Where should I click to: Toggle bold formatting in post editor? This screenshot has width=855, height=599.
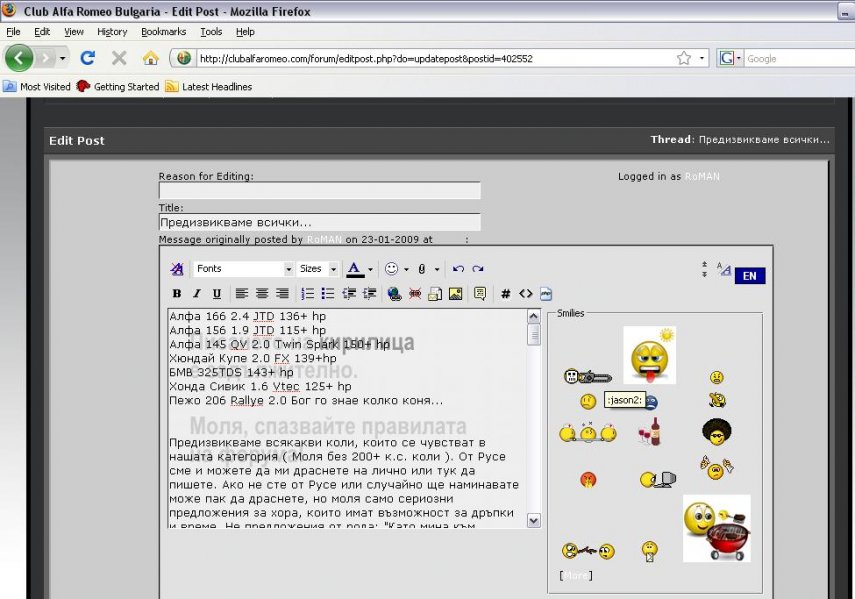click(x=177, y=294)
